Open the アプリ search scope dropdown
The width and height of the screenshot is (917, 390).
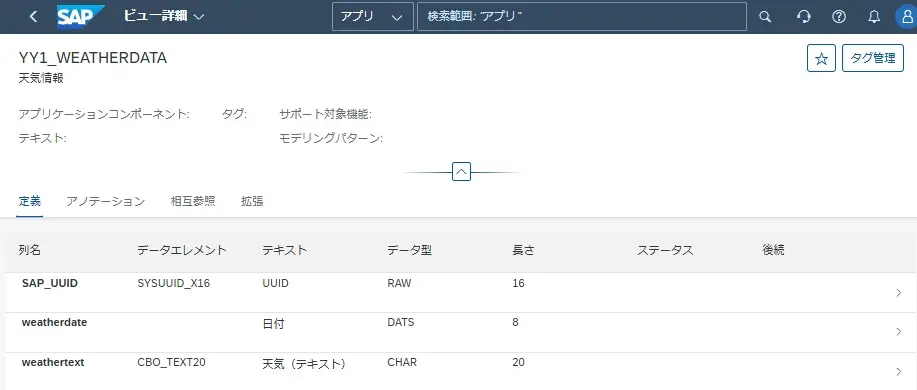(373, 16)
